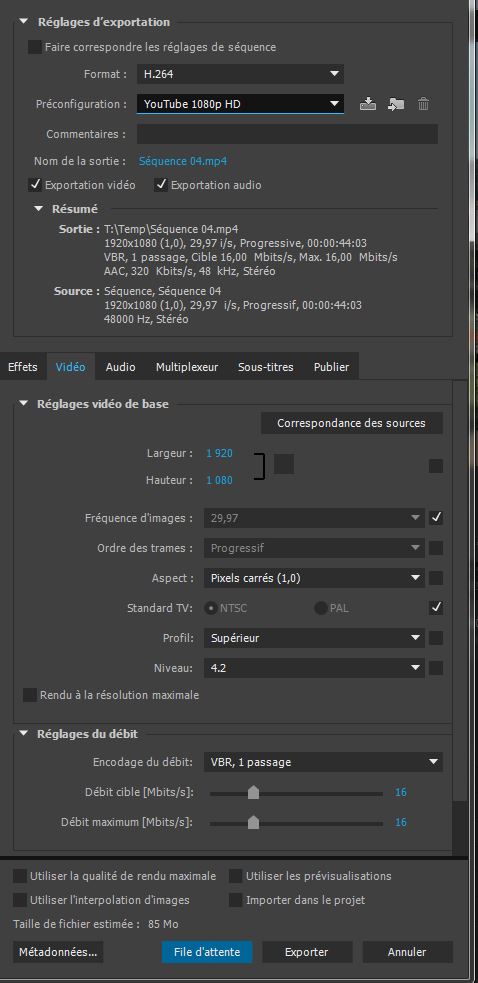Viewport: 478px width, 983px height.
Task: Switch to the Sous-titres tab
Action: (x=265, y=367)
